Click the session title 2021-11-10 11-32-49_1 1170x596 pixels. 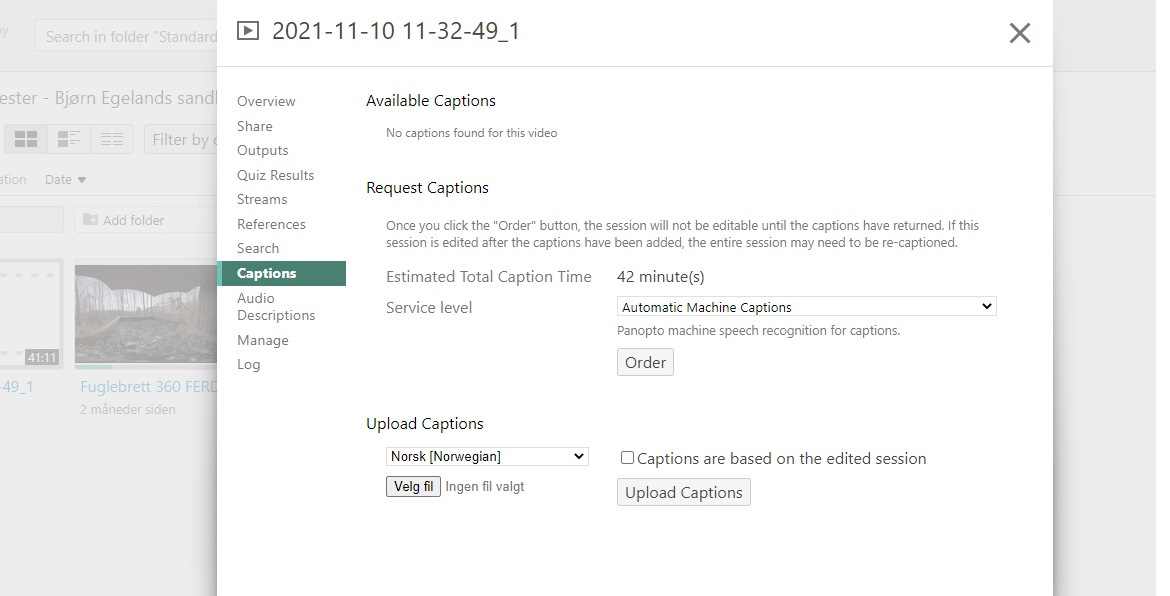click(396, 31)
